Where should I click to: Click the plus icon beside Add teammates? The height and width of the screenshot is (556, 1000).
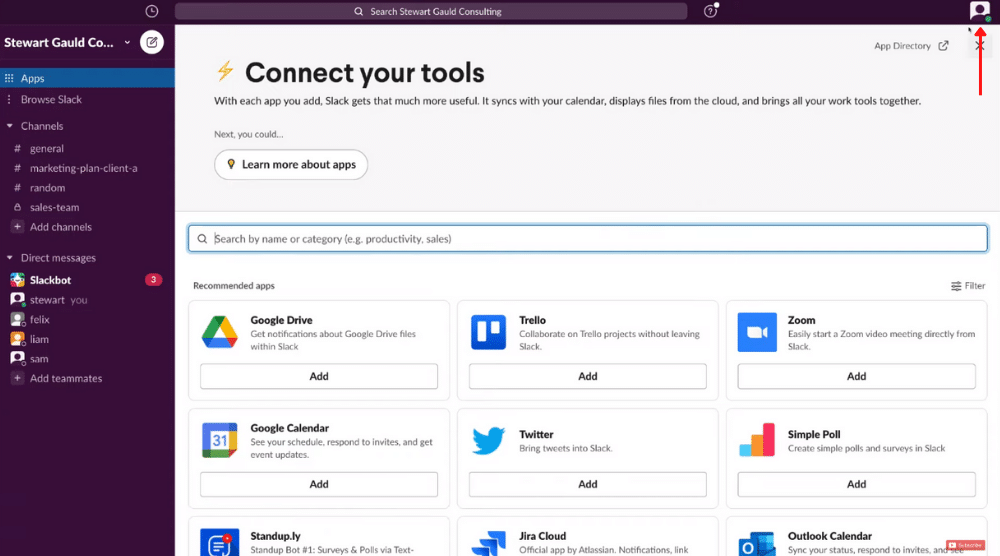coord(17,378)
